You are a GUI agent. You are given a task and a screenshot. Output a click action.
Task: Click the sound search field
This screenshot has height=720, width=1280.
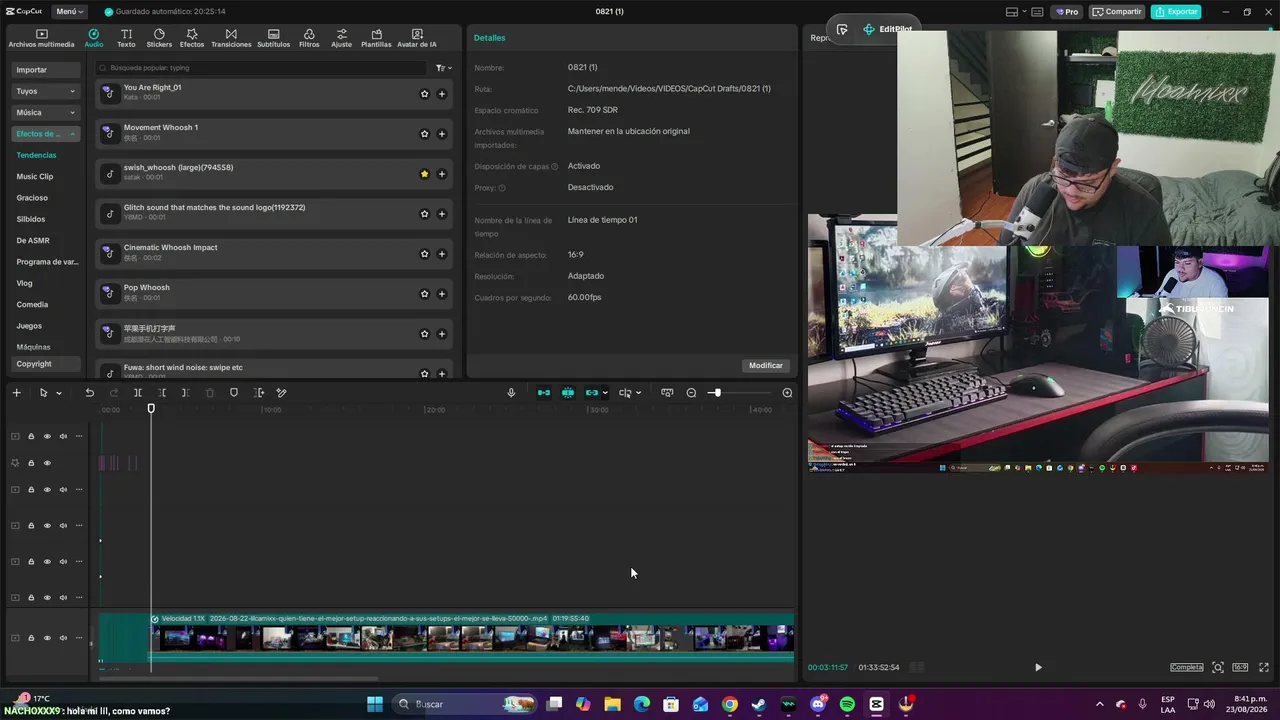coord(262,68)
